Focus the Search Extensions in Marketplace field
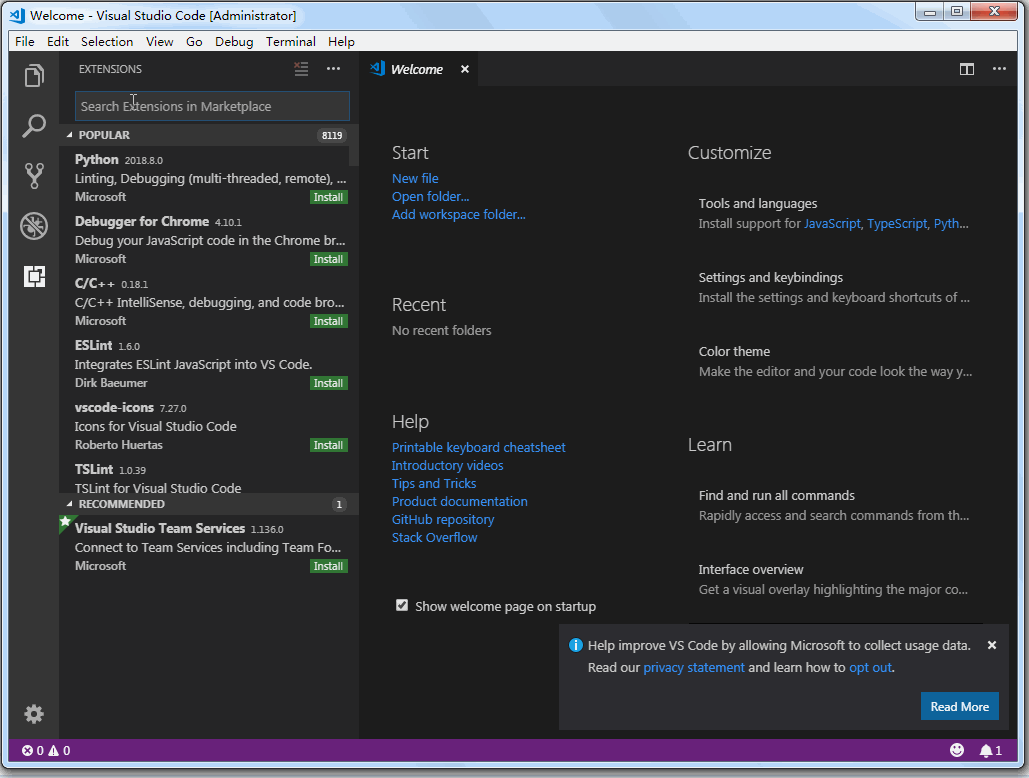 pos(212,106)
